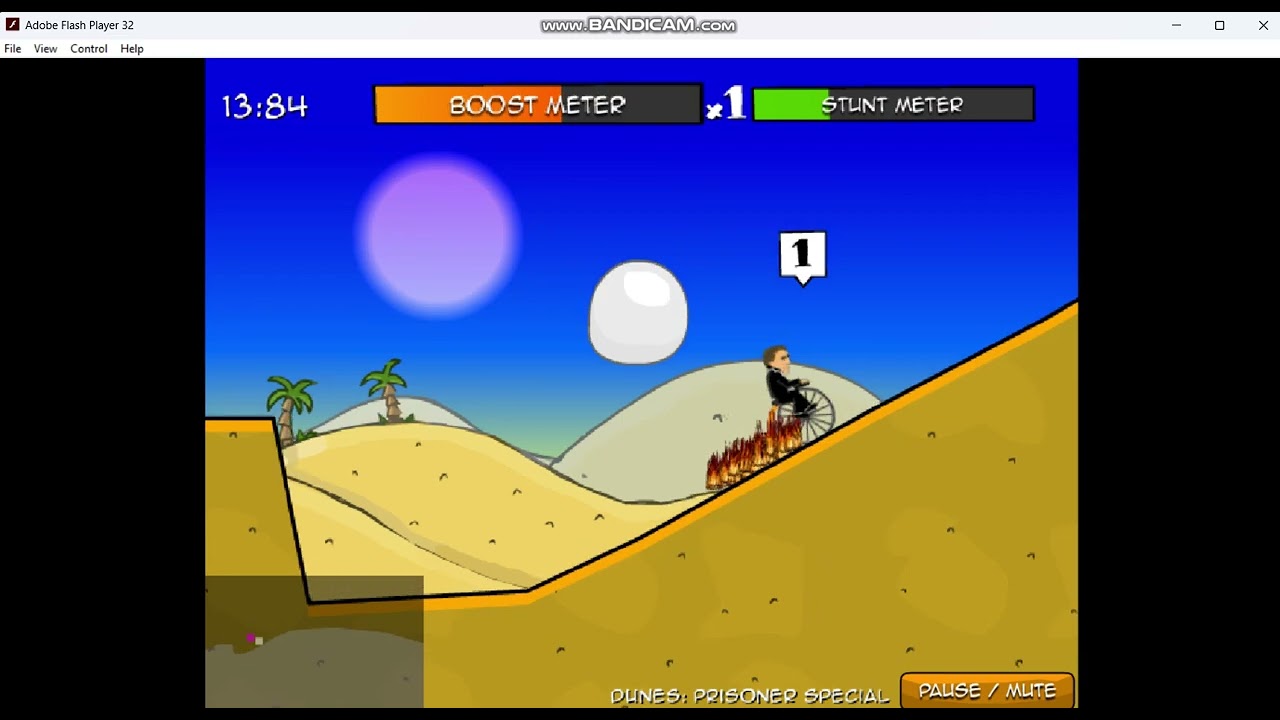Click the 13:84 timer display

[x=264, y=106]
